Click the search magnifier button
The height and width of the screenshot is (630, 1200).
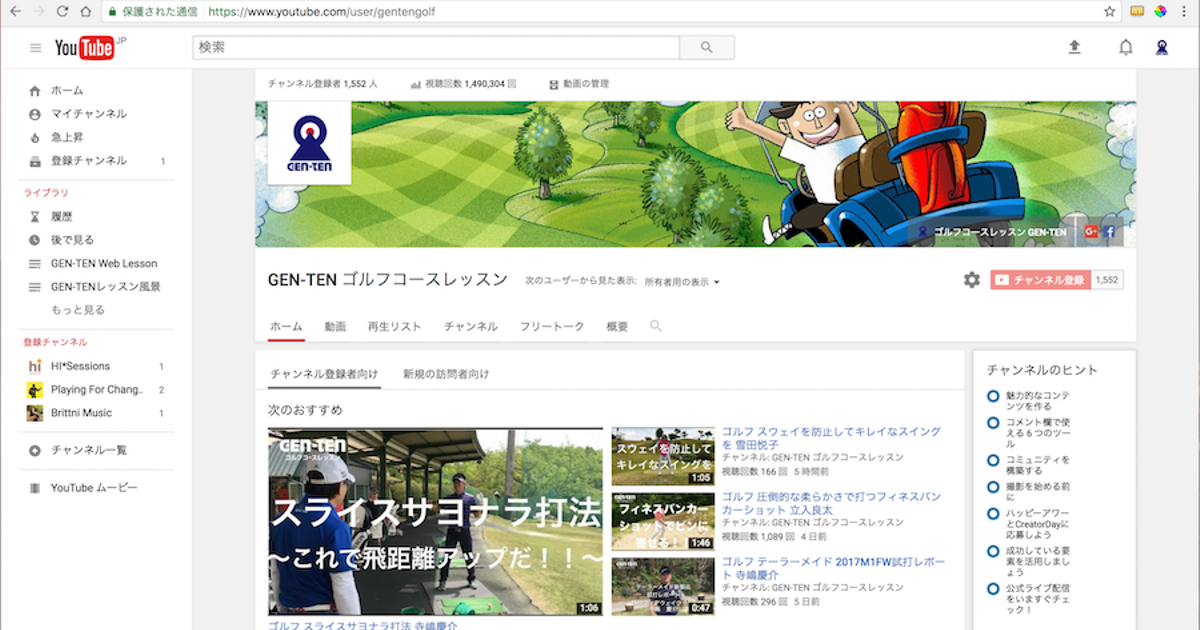(707, 47)
